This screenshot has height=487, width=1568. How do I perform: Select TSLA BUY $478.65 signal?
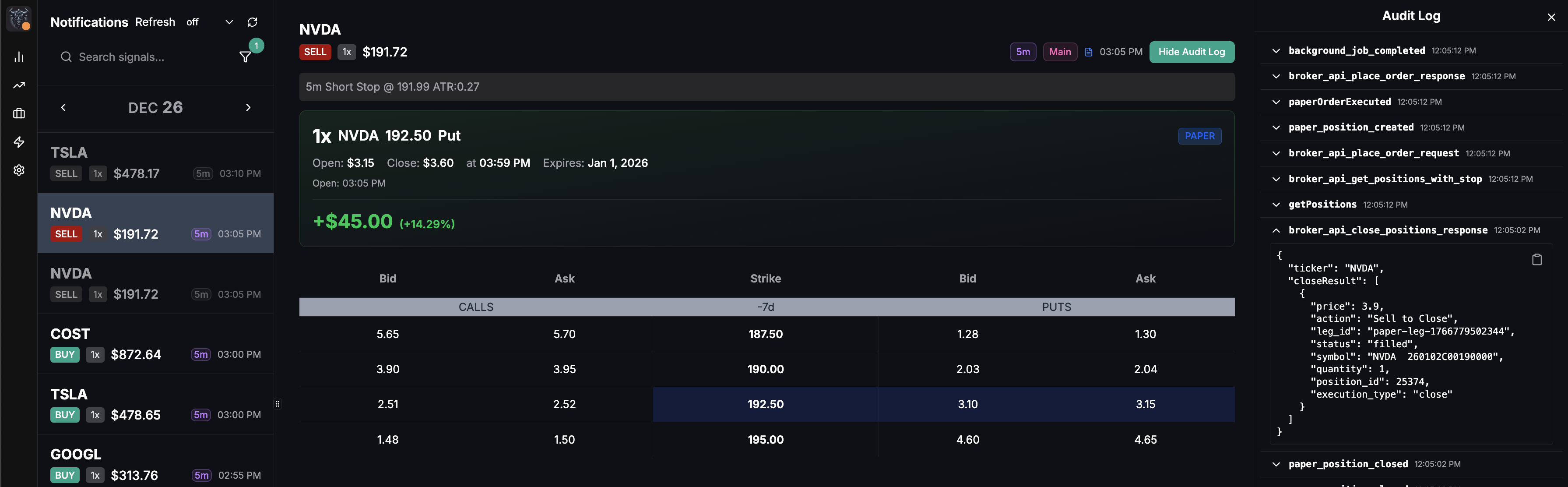click(x=156, y=404)
